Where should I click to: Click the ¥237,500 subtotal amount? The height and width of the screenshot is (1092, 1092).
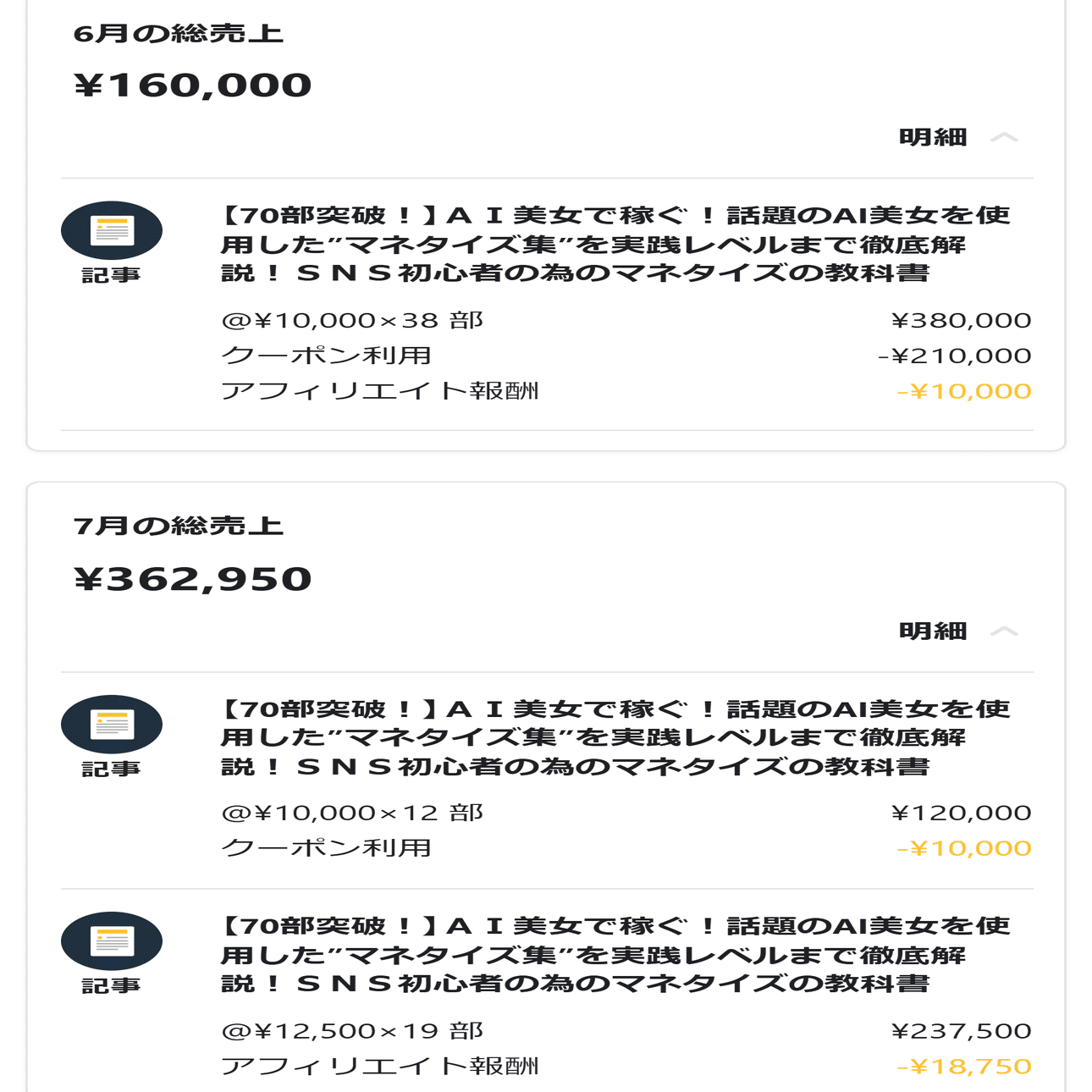point(961,1031)
